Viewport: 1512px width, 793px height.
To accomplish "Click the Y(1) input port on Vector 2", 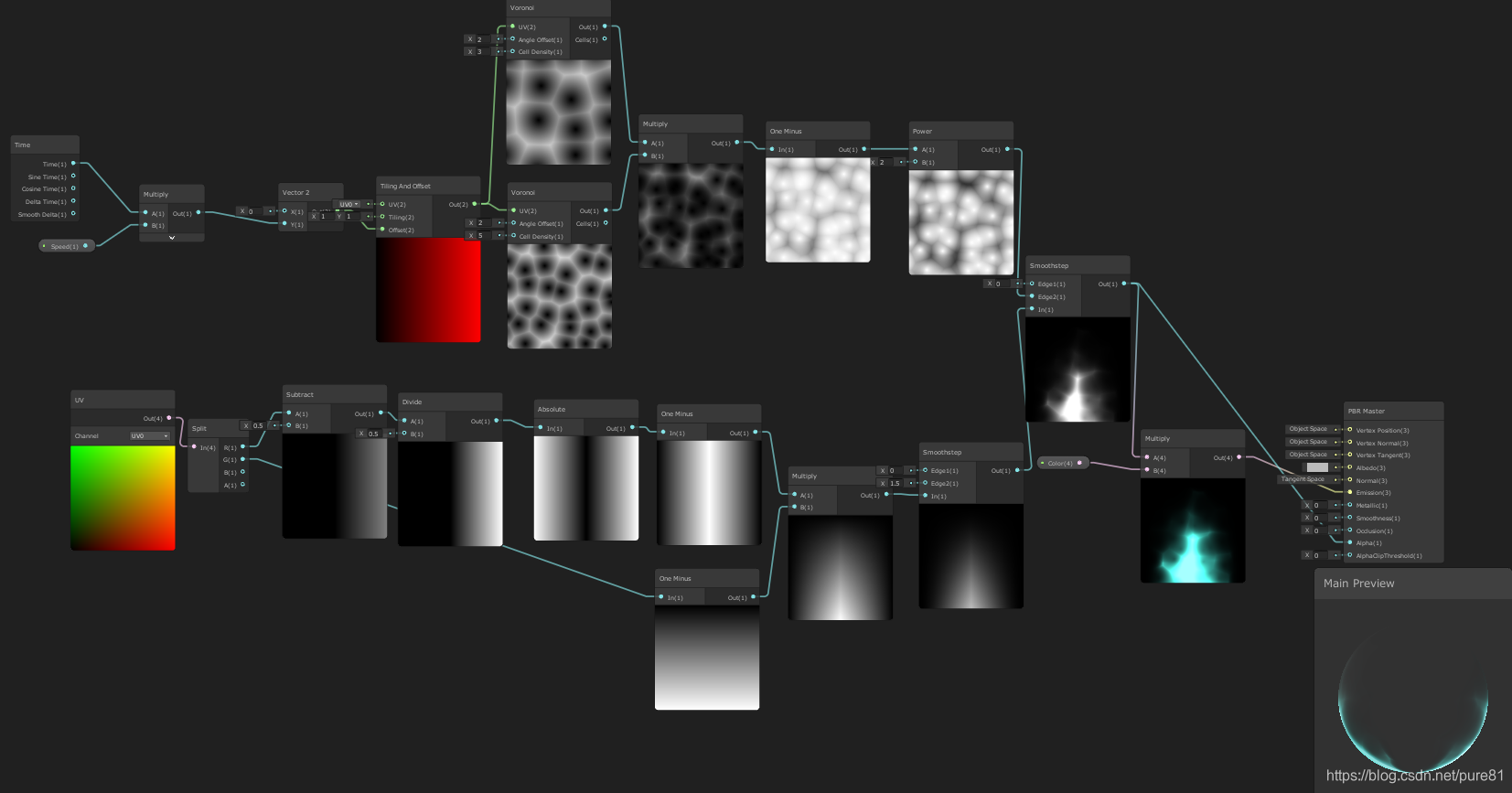I will [284, 223].
